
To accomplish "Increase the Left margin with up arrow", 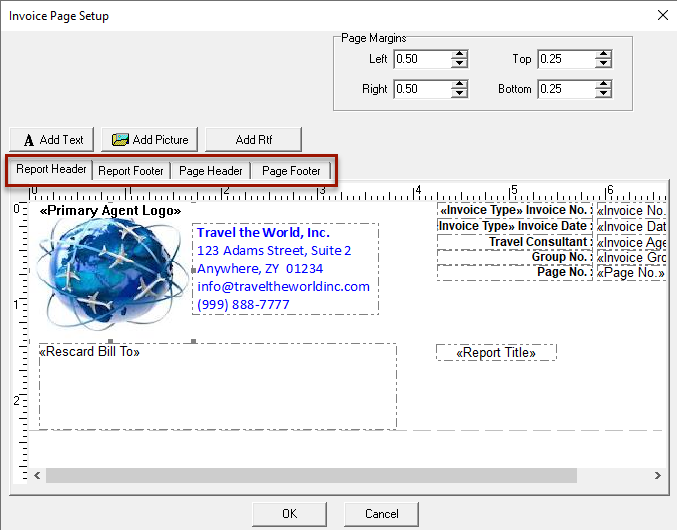I will pyautogui.click(x=459, y=54).
